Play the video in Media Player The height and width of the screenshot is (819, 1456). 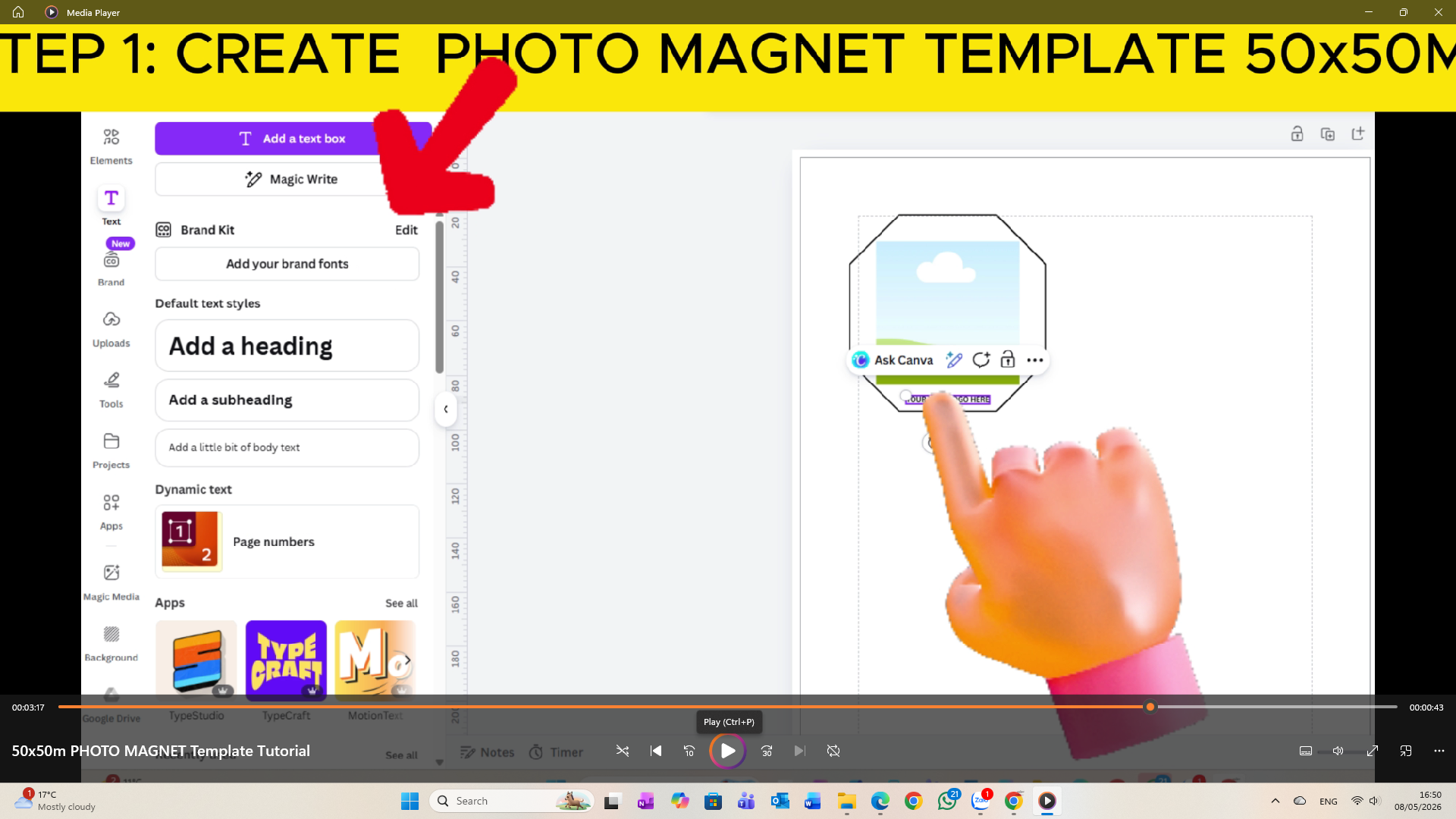[x=727, y=751]
